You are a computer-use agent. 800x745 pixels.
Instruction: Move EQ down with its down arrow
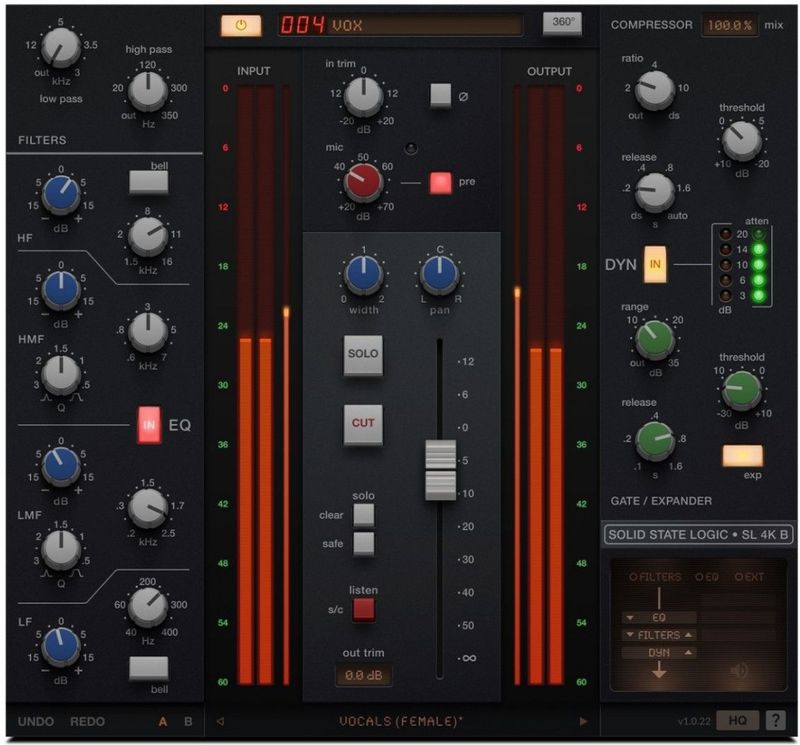tap(630, 618)
